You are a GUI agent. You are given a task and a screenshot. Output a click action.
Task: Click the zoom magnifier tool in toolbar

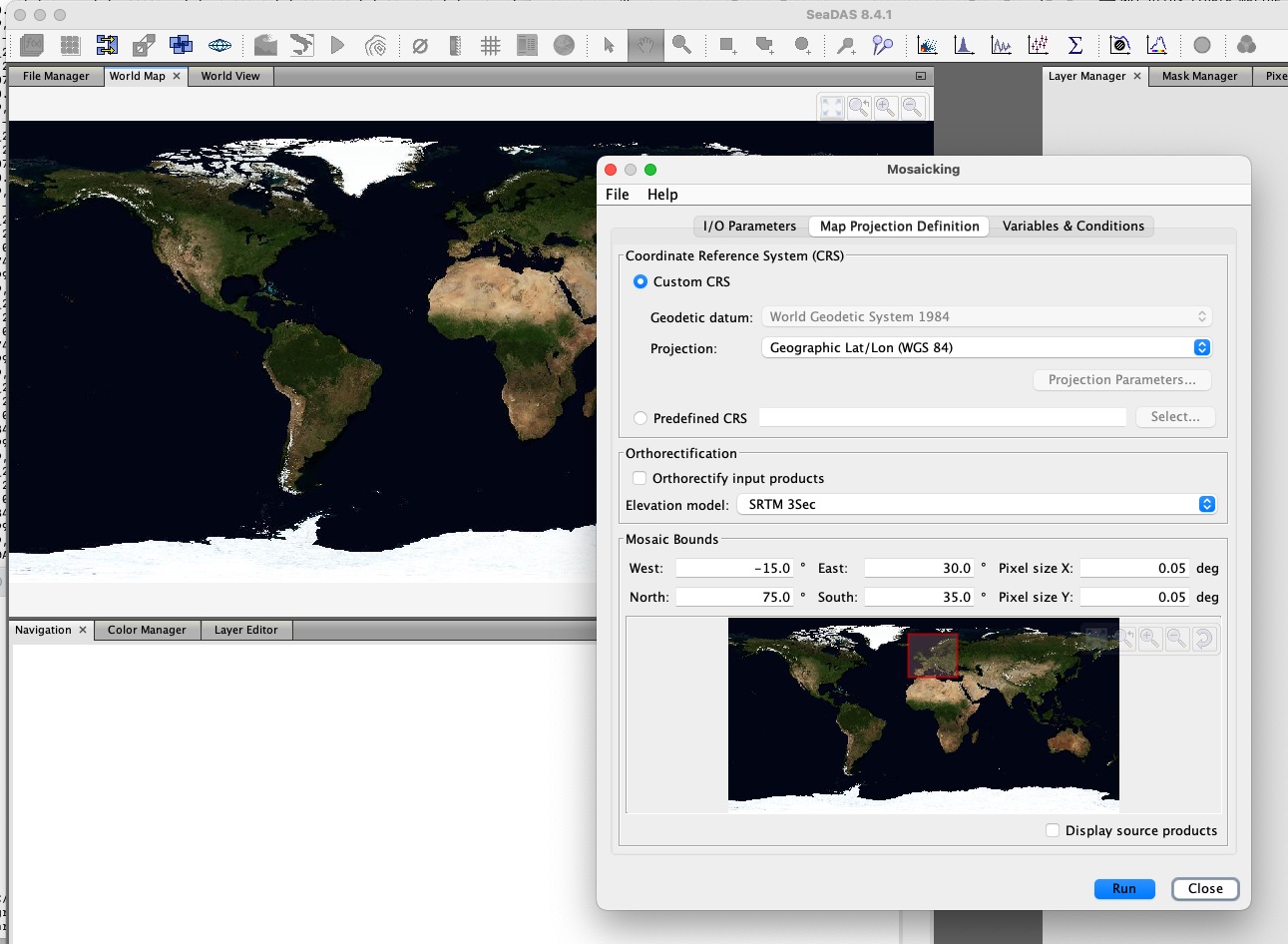click(x=682, y=45)
